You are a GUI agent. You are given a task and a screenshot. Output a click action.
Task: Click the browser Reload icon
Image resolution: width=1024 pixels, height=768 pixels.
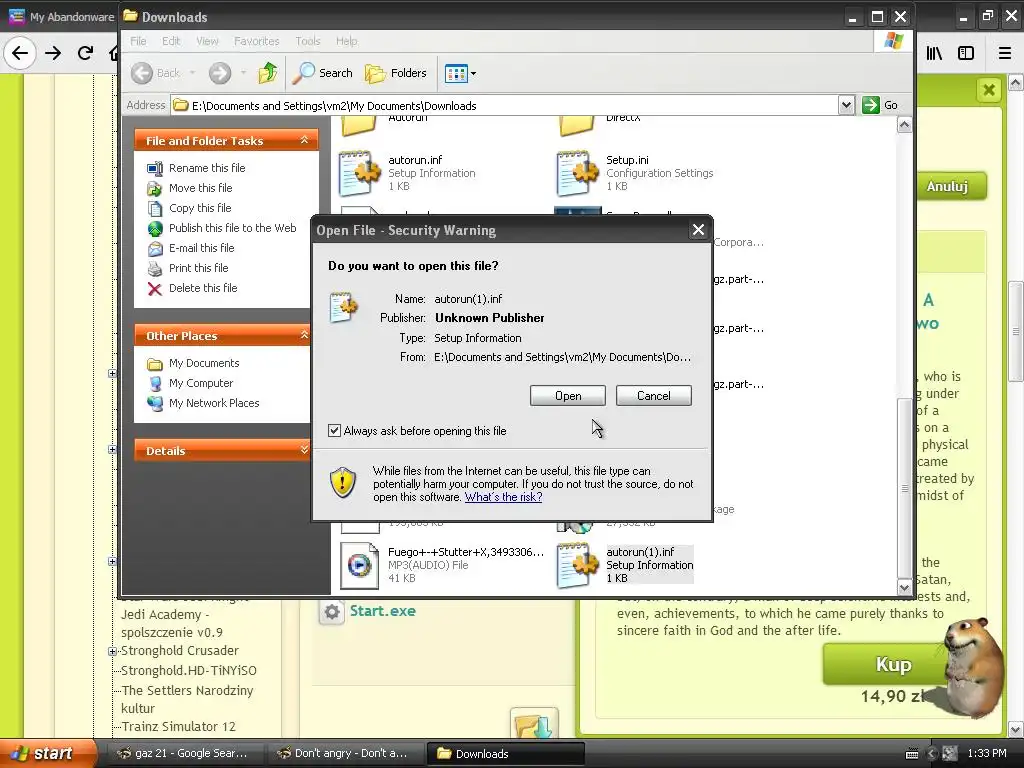tap(85, 53)
